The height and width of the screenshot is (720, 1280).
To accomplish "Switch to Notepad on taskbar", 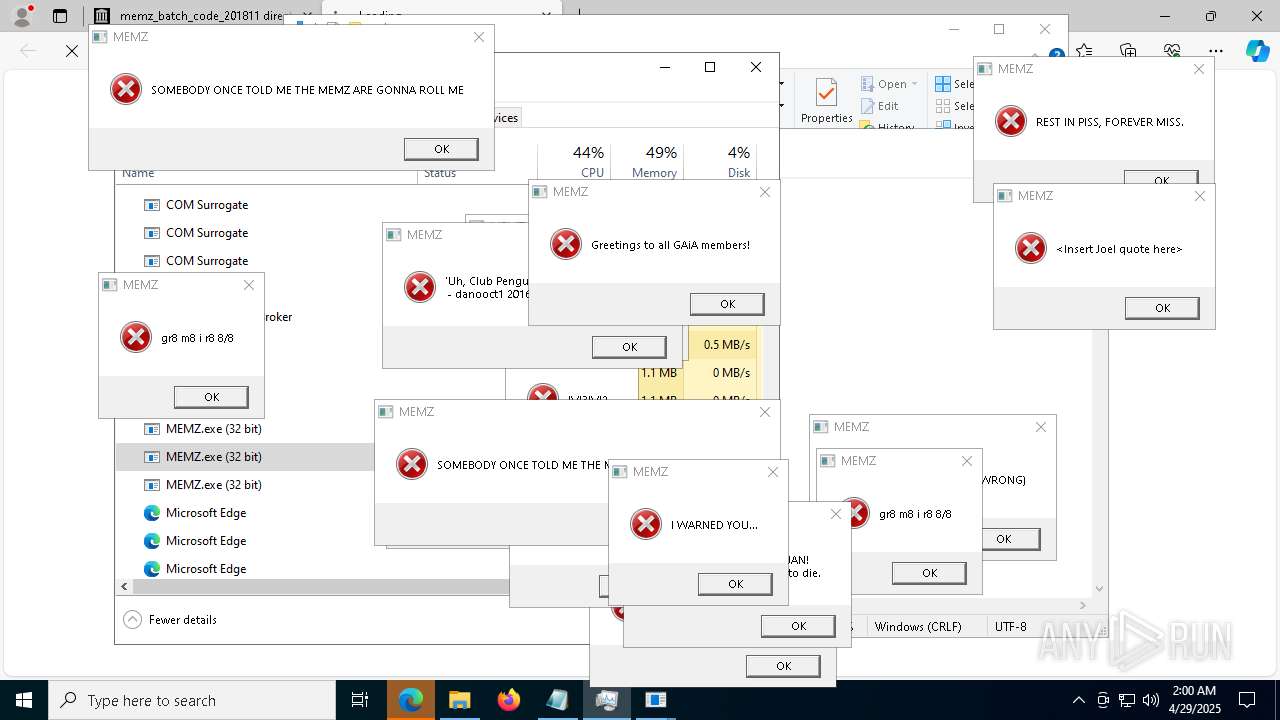I will click(x=557, y=700).
